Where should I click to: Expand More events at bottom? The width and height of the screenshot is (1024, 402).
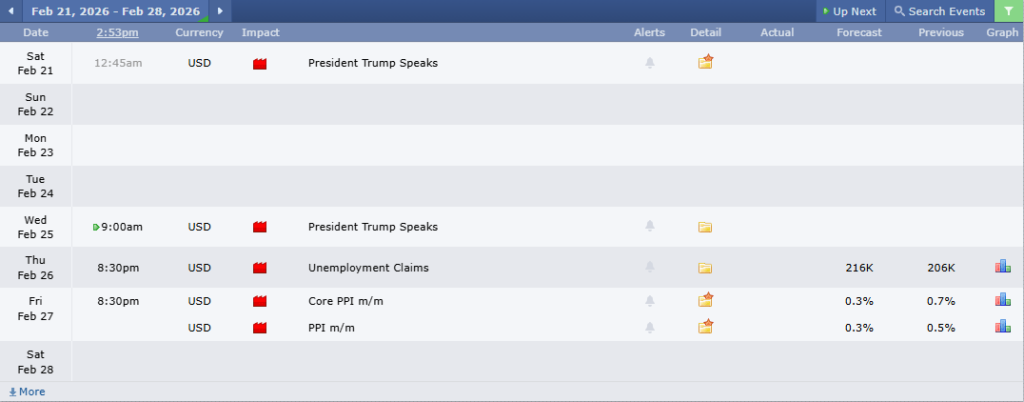pos(27,392)
